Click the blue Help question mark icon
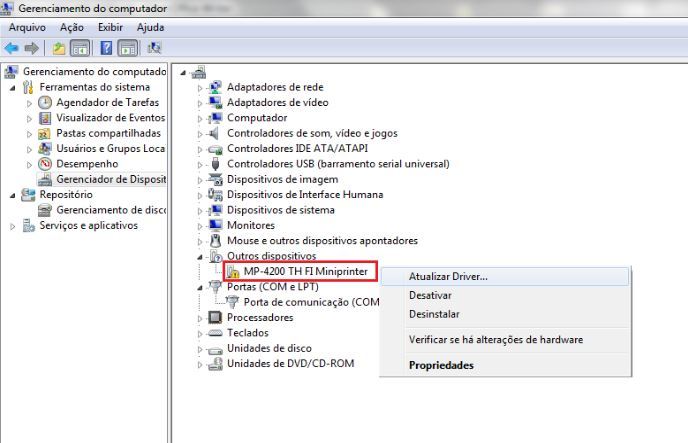 [x=106, y=48]
